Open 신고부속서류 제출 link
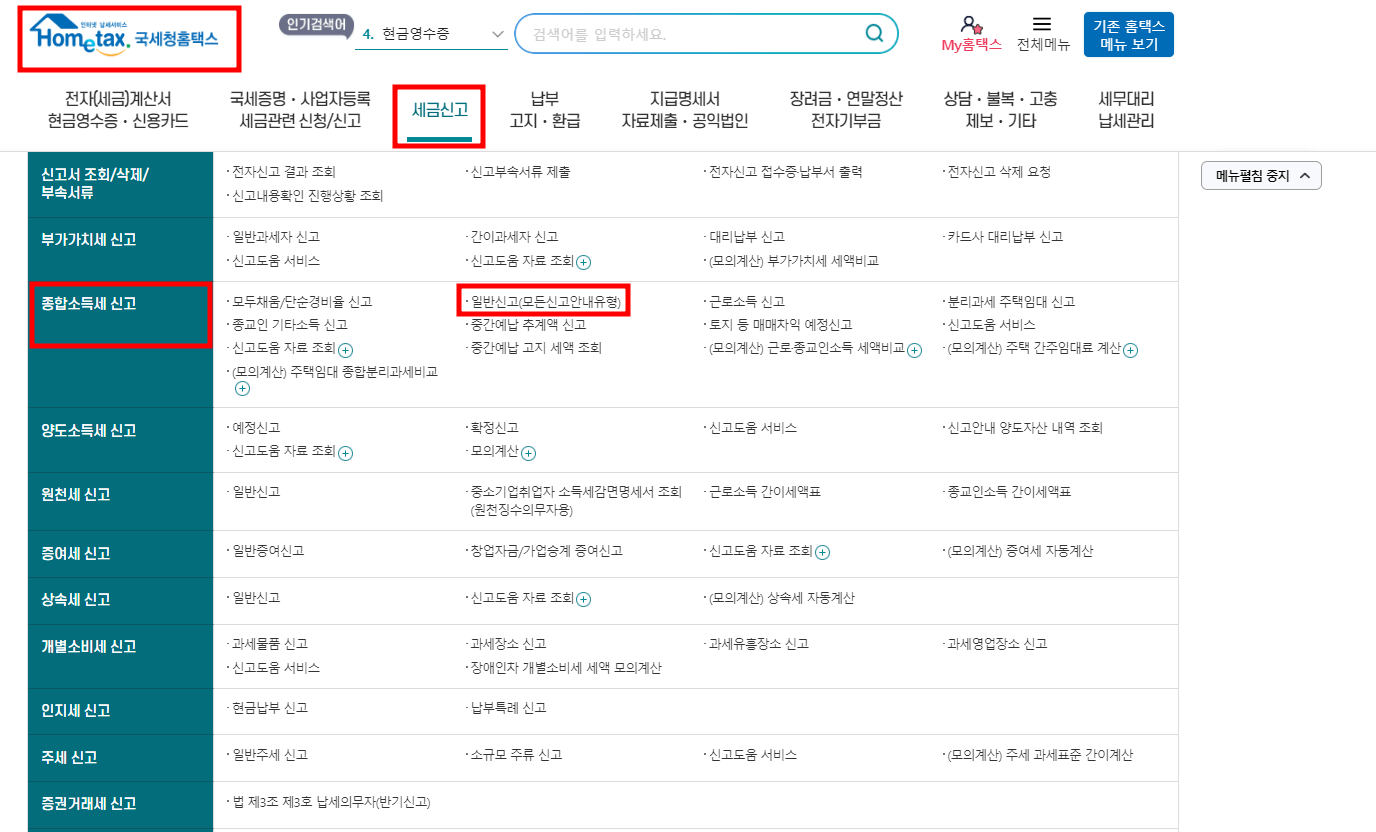This screenshot has height=832, width=1376. (x=519, y=172)
